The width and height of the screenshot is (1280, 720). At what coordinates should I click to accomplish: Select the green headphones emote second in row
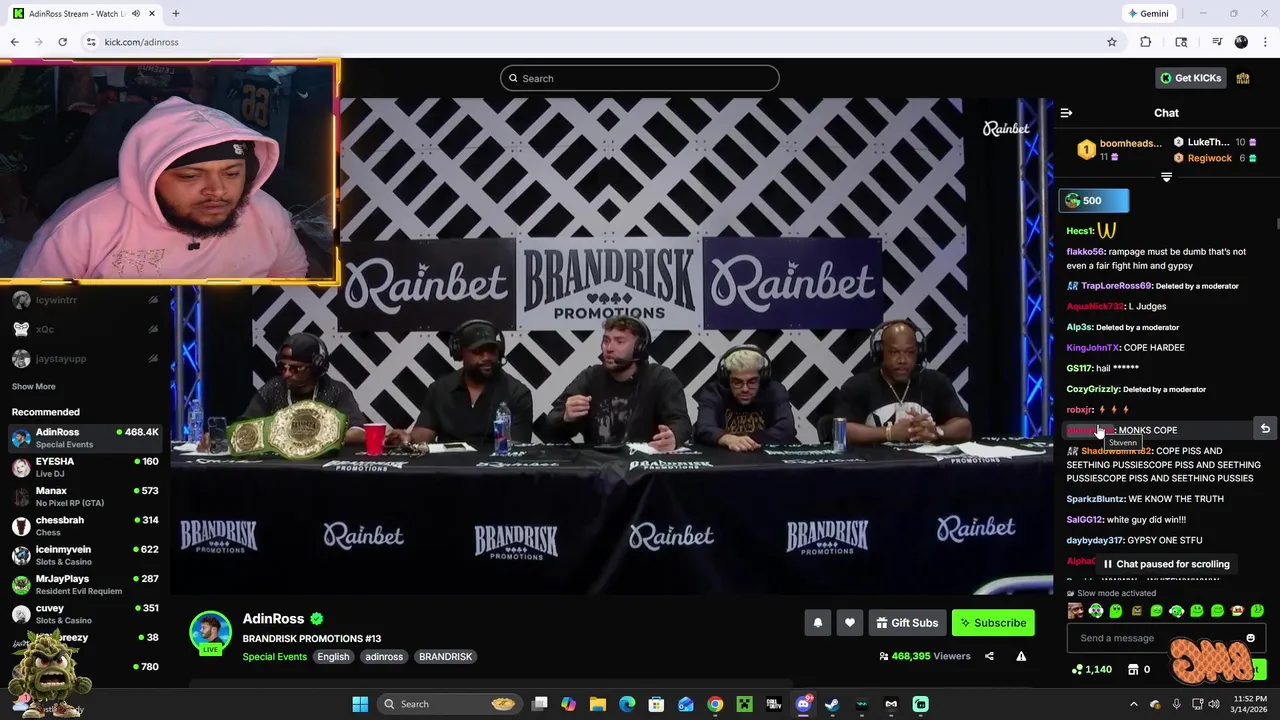point(1096,611)
